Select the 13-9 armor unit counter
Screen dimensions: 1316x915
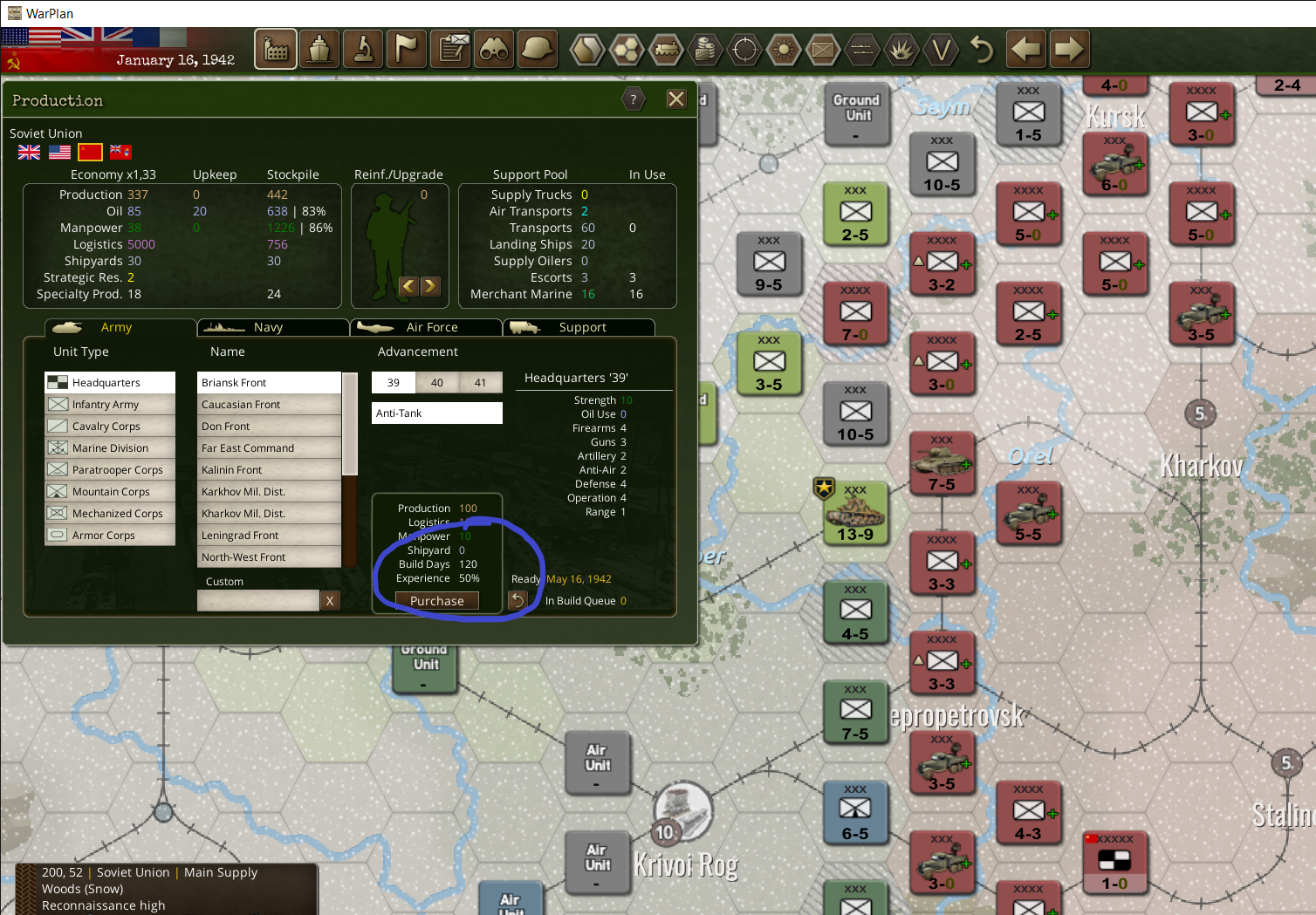(855, 513)
